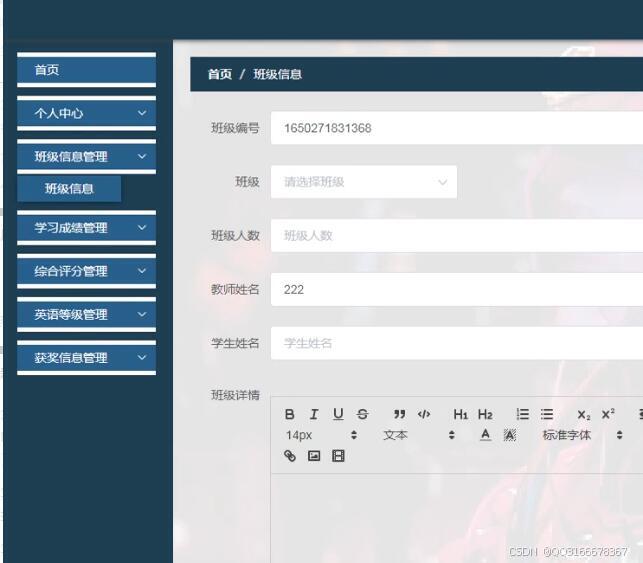Viewport: 643px width, 563px height.
Task: Expand the 学习成绩管理 sidebar menu
Action: [87, 228]
